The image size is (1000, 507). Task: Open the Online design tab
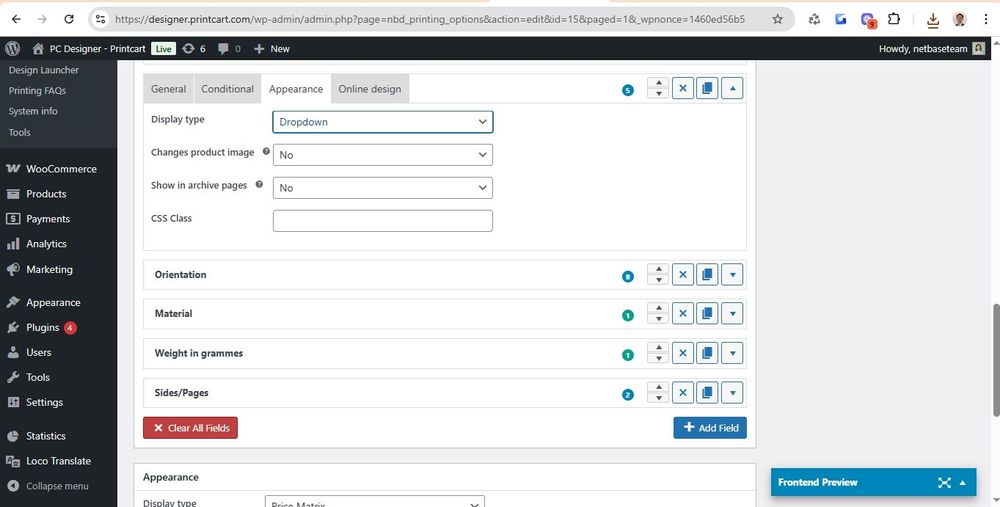369,89
